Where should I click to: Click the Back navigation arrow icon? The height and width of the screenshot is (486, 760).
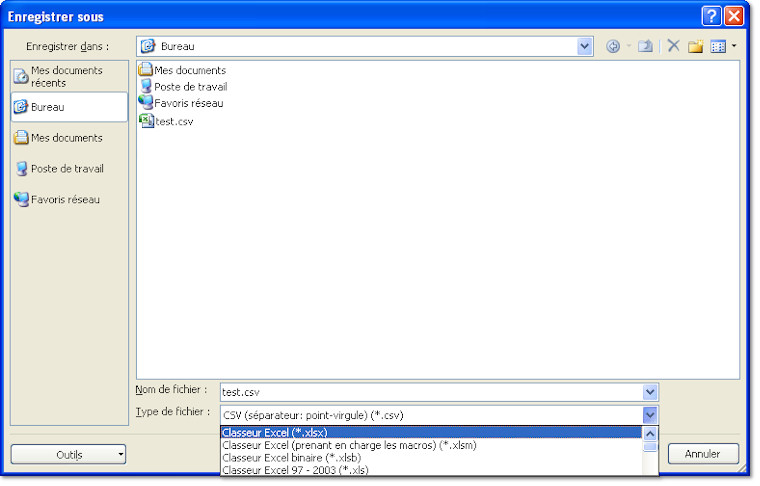[613, 46]
